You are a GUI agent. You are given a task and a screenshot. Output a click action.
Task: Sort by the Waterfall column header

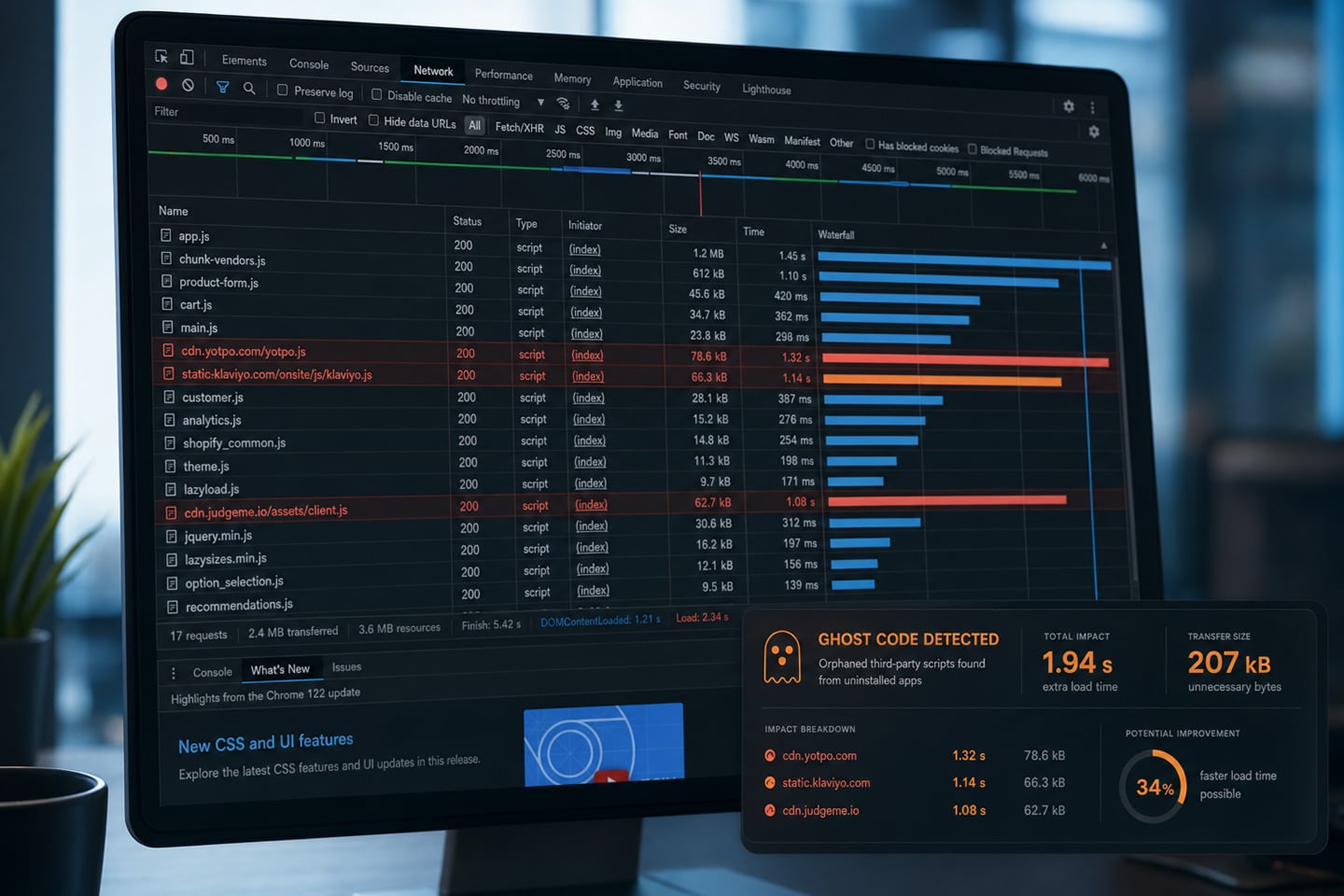pos(836,234)
